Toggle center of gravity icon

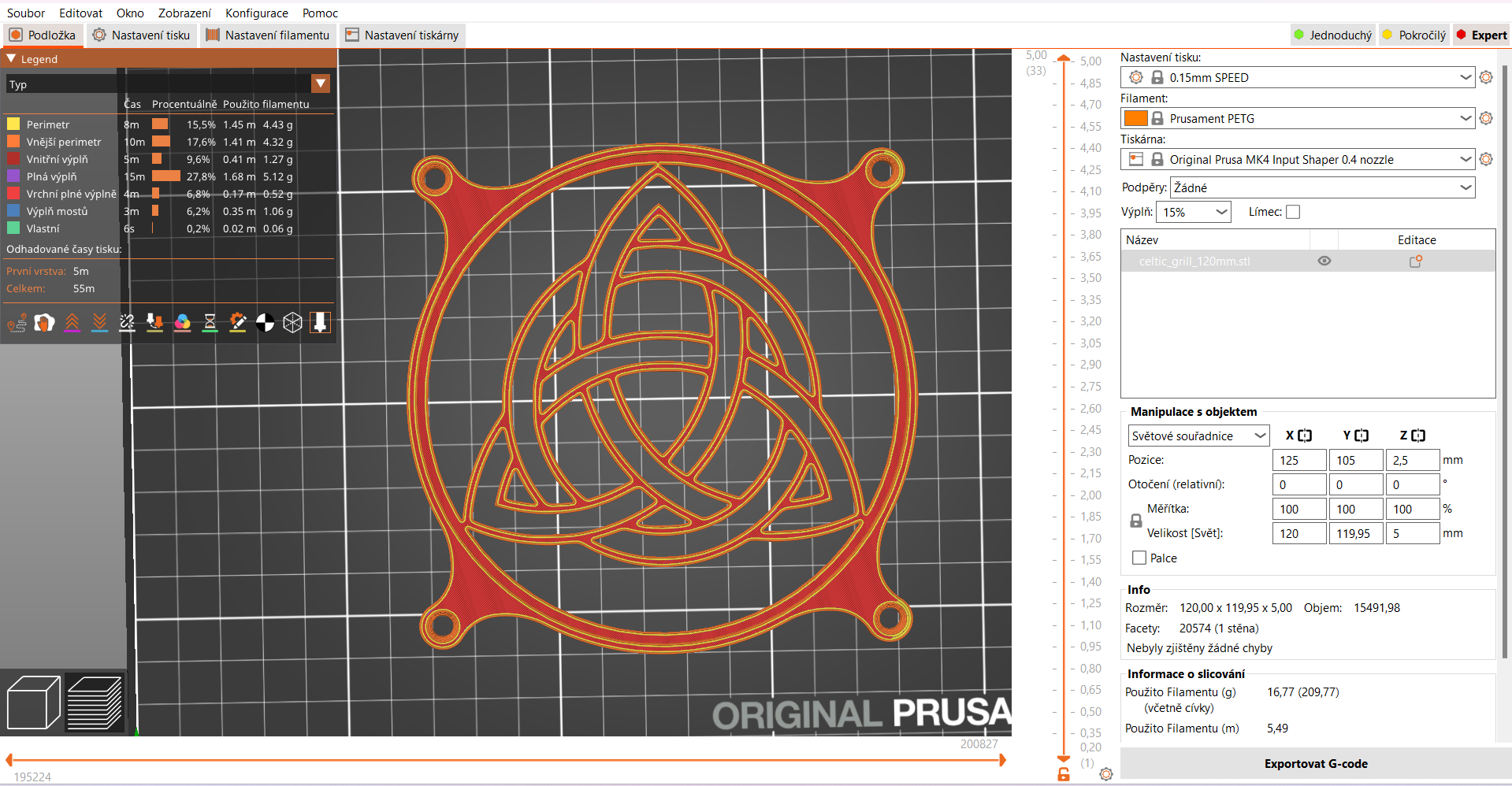pos(265,323)
